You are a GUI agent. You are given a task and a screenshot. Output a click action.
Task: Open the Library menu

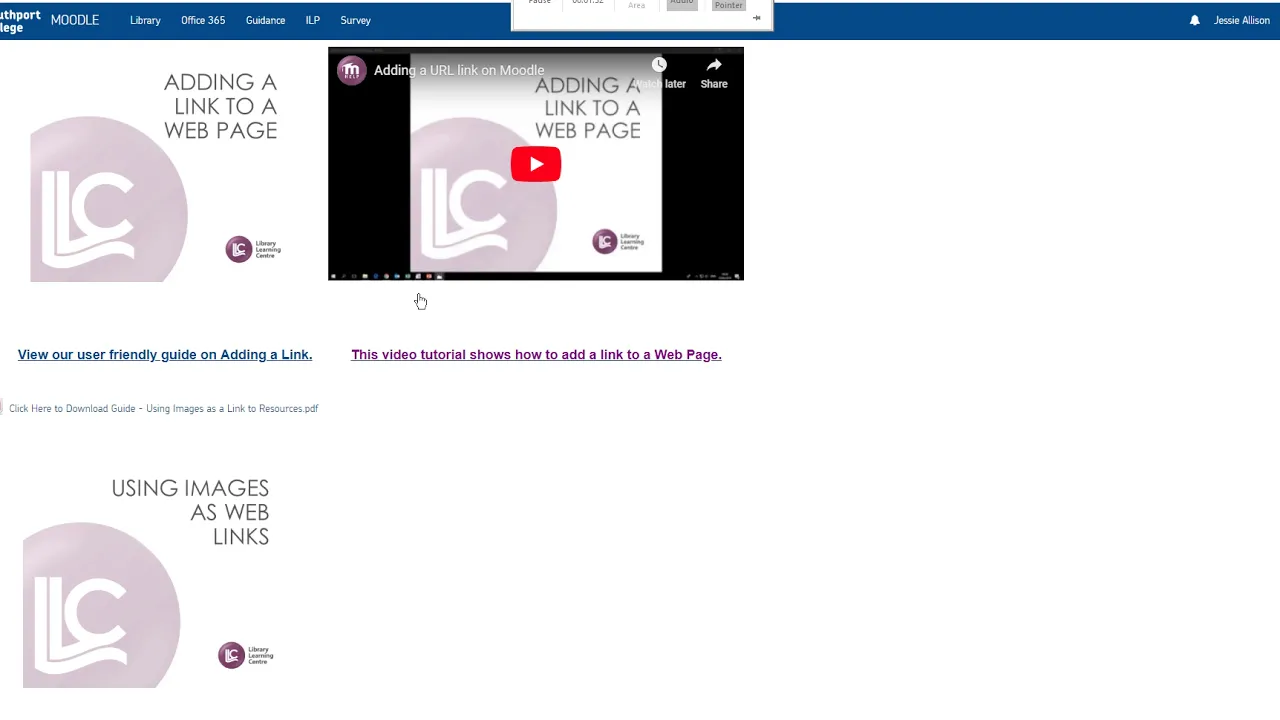pos(145,20)
